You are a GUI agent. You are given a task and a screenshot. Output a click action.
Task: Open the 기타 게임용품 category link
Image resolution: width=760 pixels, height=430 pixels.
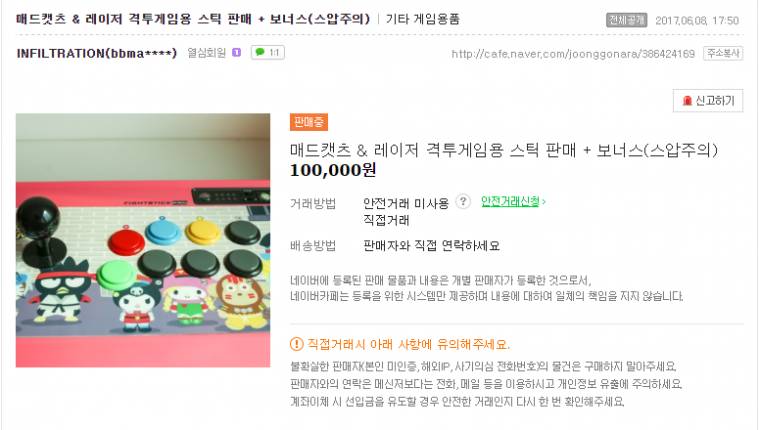[x=423, y=19]
